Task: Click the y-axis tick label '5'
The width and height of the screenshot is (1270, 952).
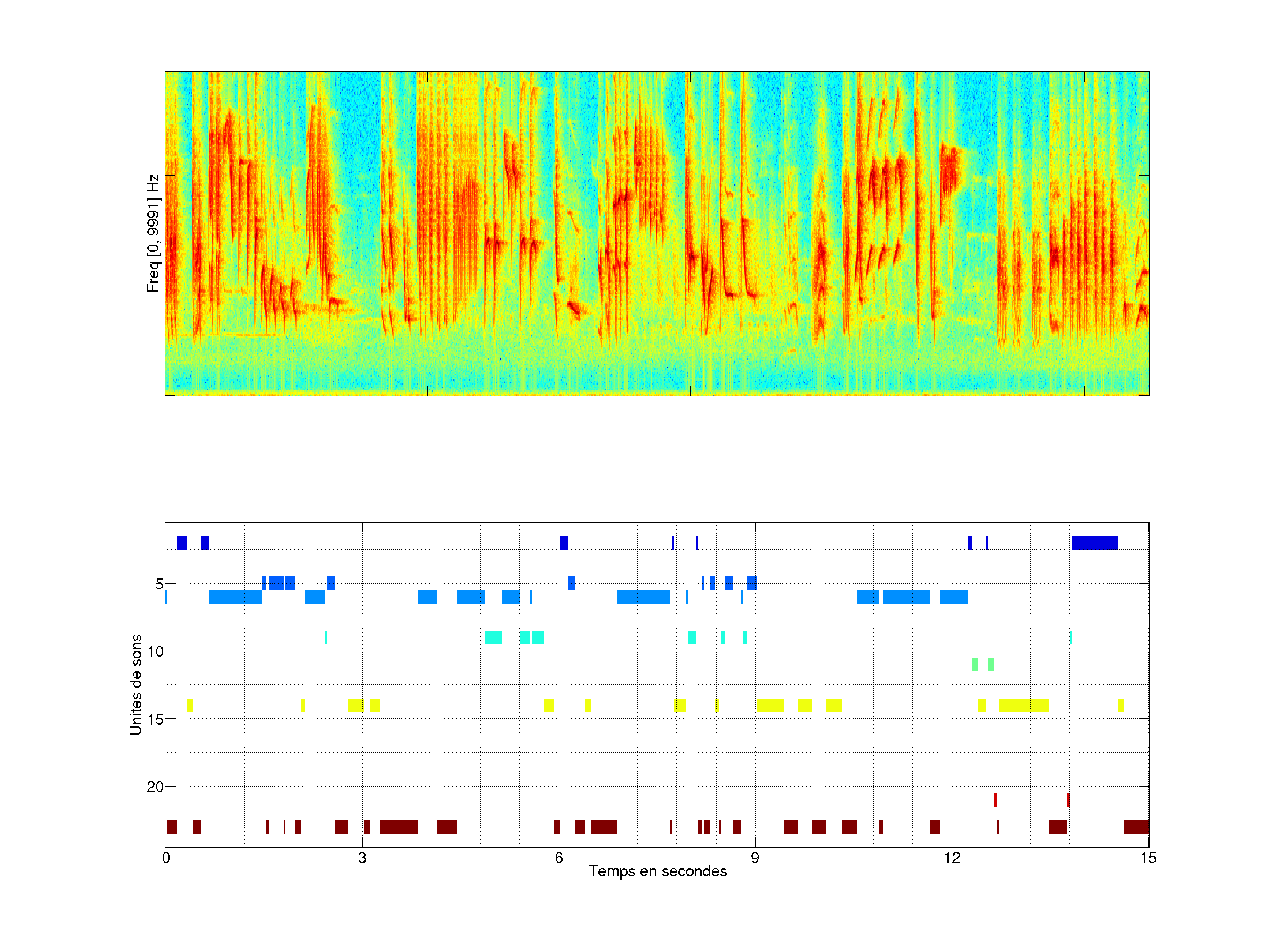Action: click(x=158, y=584)
